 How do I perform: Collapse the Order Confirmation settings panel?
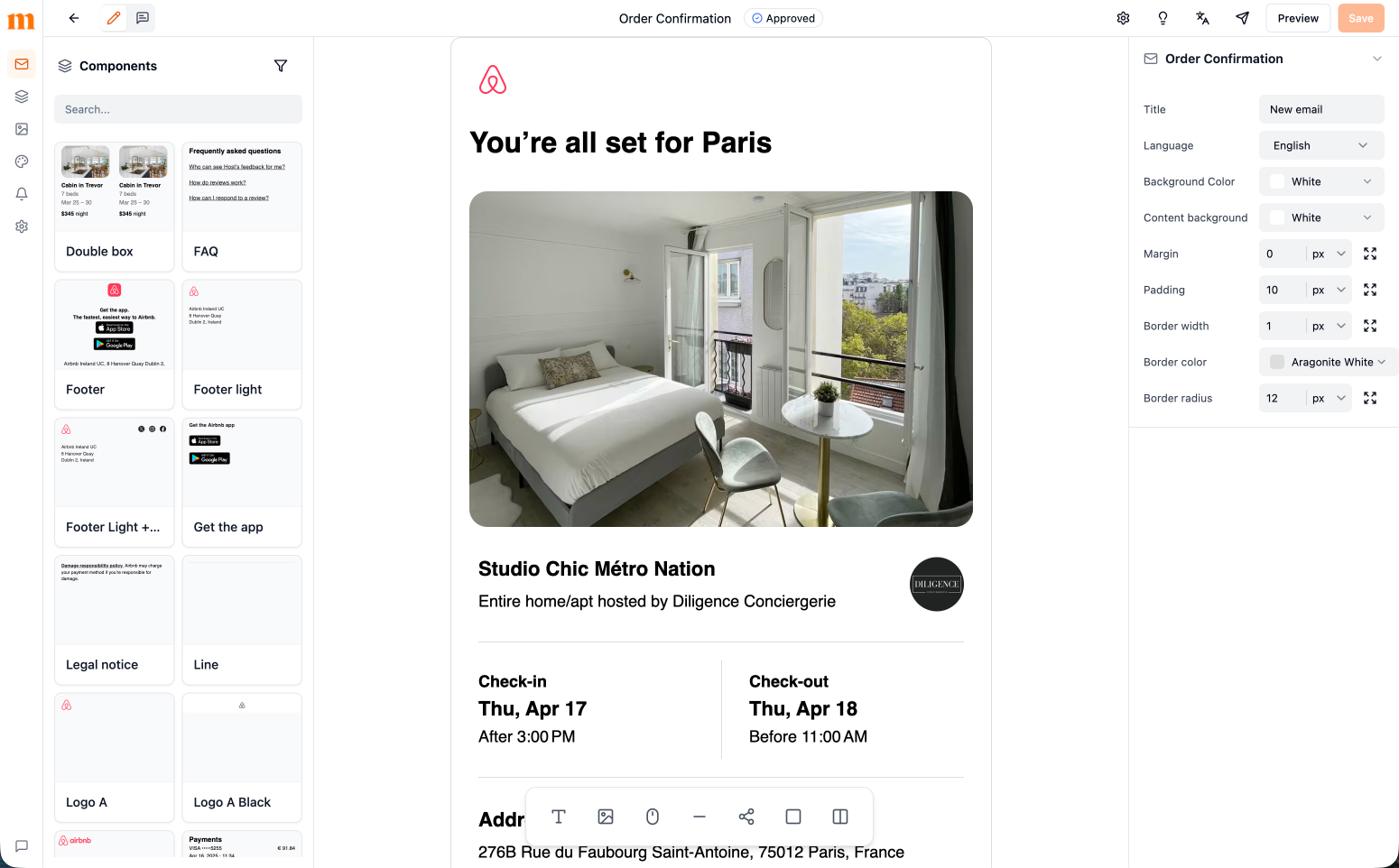[x=1377, y=59]
